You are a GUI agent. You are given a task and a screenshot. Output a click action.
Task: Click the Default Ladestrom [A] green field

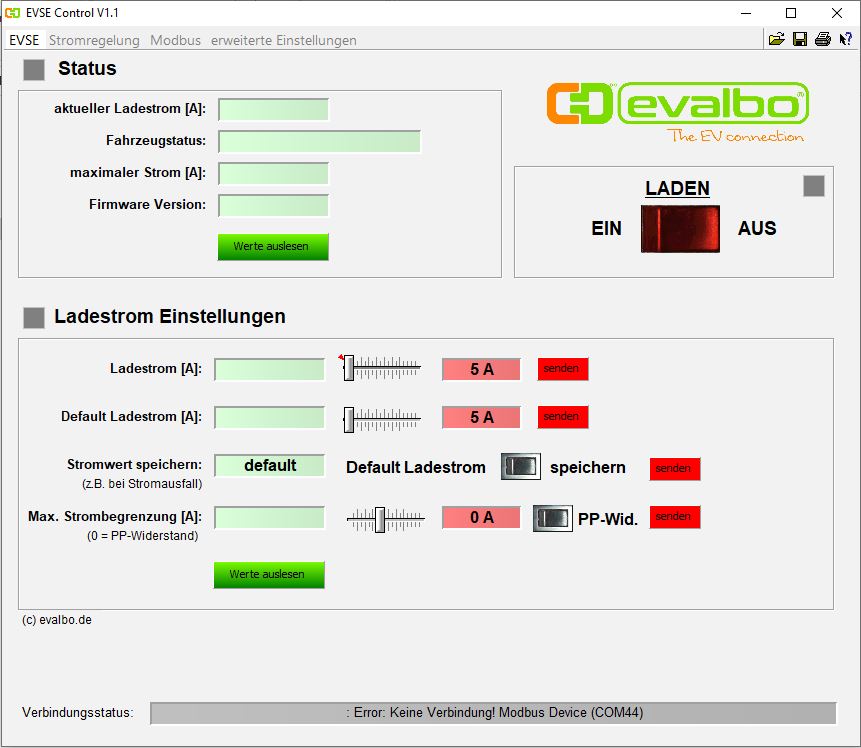[269, 417]
